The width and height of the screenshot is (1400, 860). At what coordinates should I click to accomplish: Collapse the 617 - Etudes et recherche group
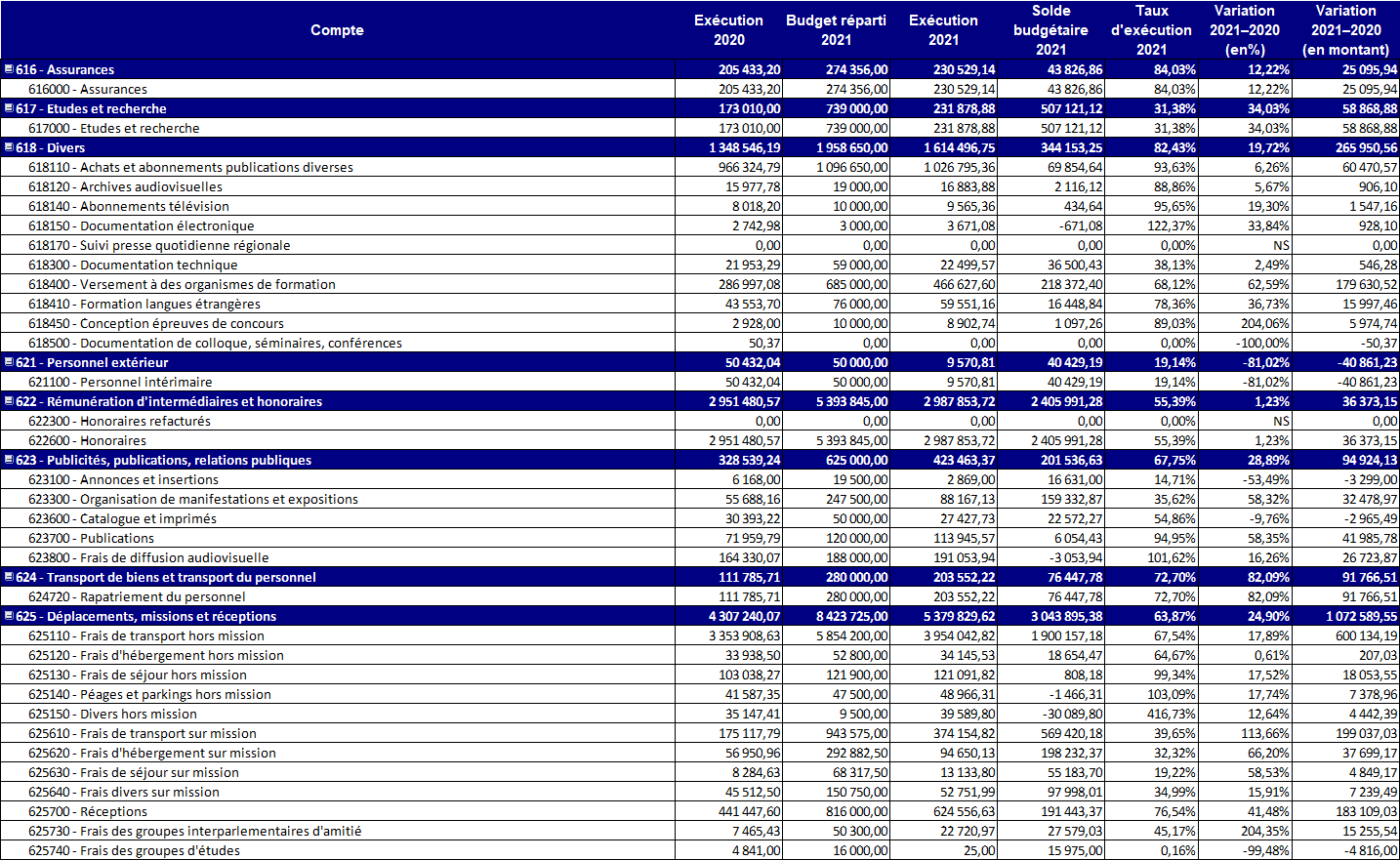pyautogui.click(x=9, y=108)
